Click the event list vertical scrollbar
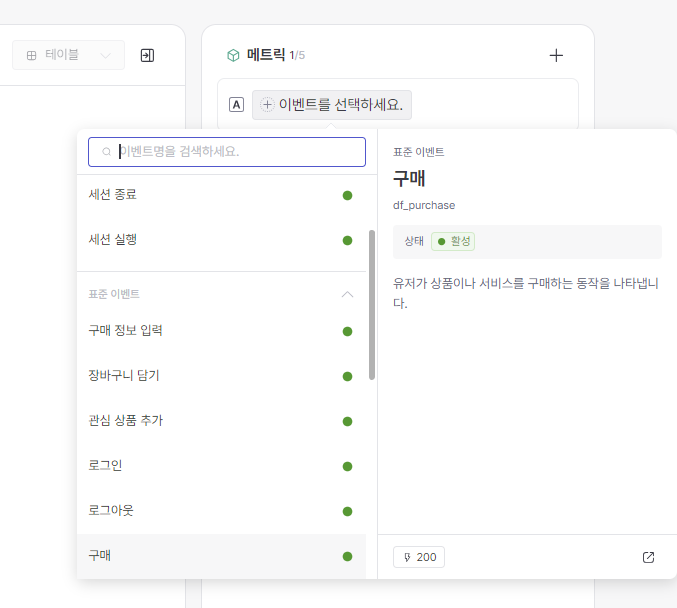Image resolution: width=677 pixels, height=608 pixels. 372,305
